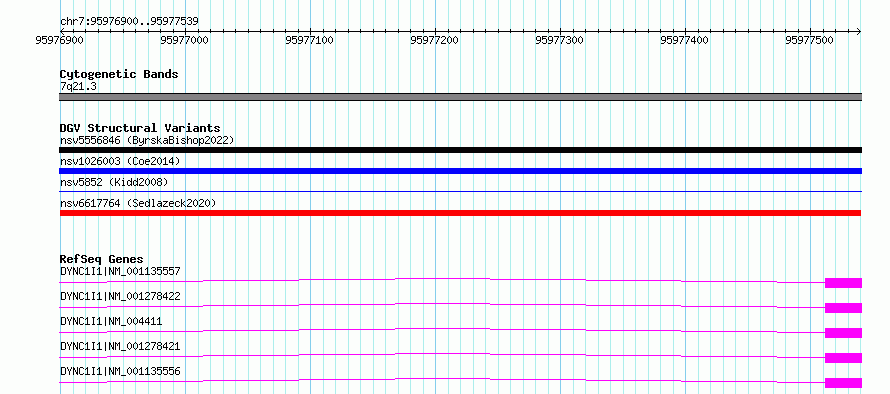Click the magenta exon block of NM_001135556
Image resolution: width=890 pixels, height=394 pixels.
pyautogui.click(x=843, y=383)
